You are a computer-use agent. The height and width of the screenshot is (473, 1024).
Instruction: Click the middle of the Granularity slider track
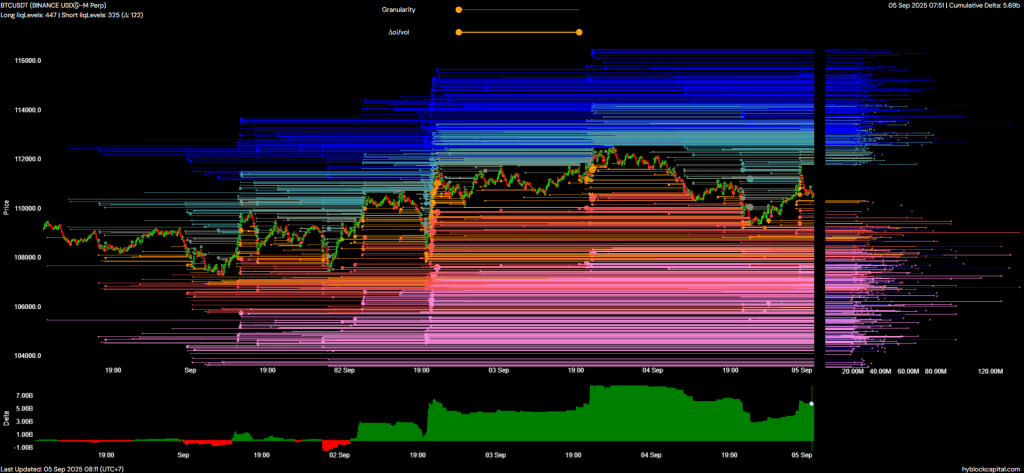click(519, 9)
